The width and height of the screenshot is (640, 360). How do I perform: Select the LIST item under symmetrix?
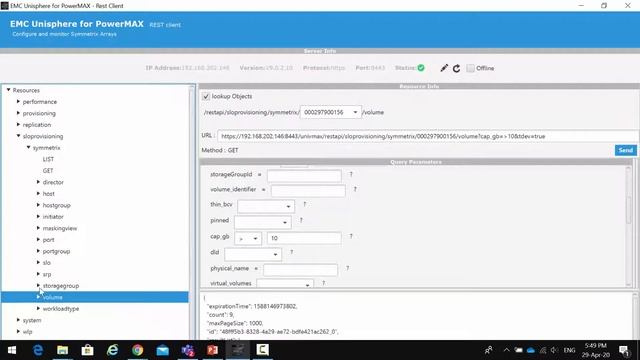point(48,159)
